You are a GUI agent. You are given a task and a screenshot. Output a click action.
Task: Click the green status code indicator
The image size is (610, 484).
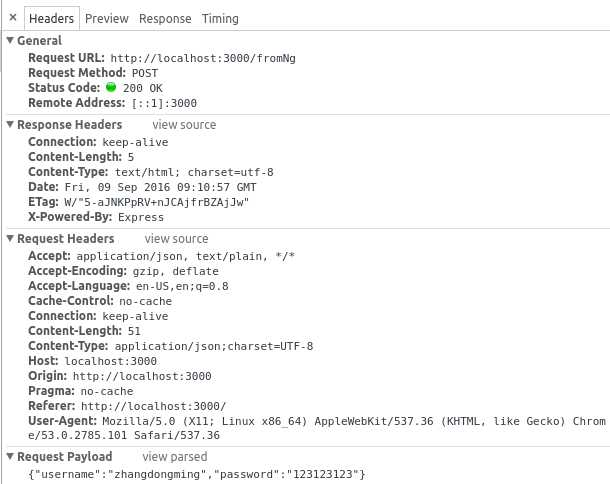click(112, 88)
